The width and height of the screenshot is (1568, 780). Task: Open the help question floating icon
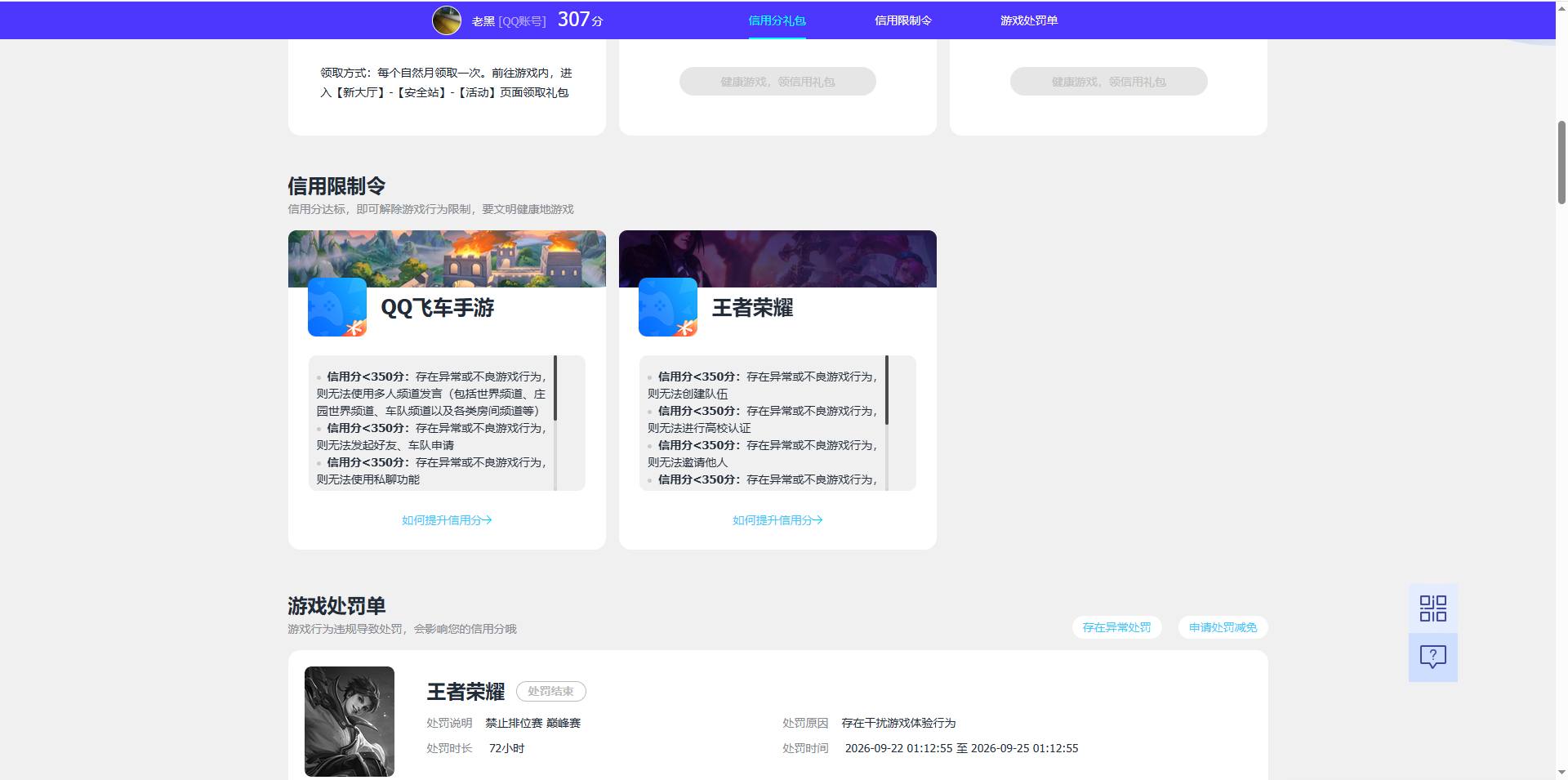pyautogui.click(x=1432, y=657)
